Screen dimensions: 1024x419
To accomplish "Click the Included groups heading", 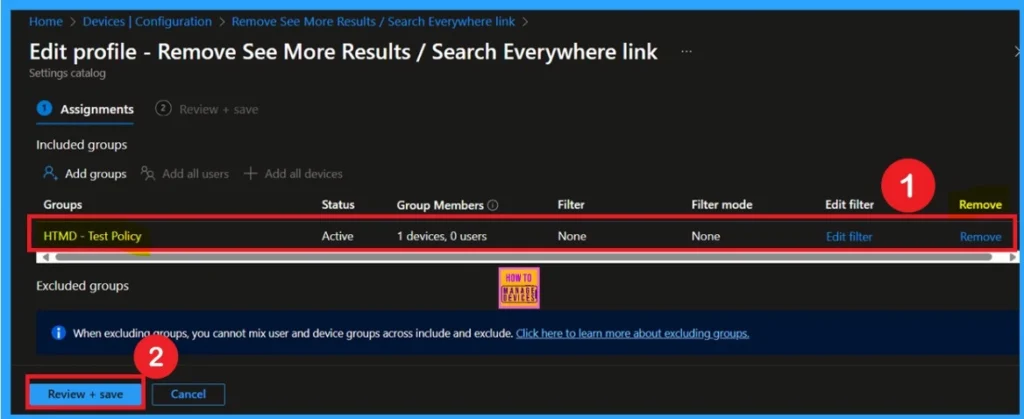I will (82, 144).
